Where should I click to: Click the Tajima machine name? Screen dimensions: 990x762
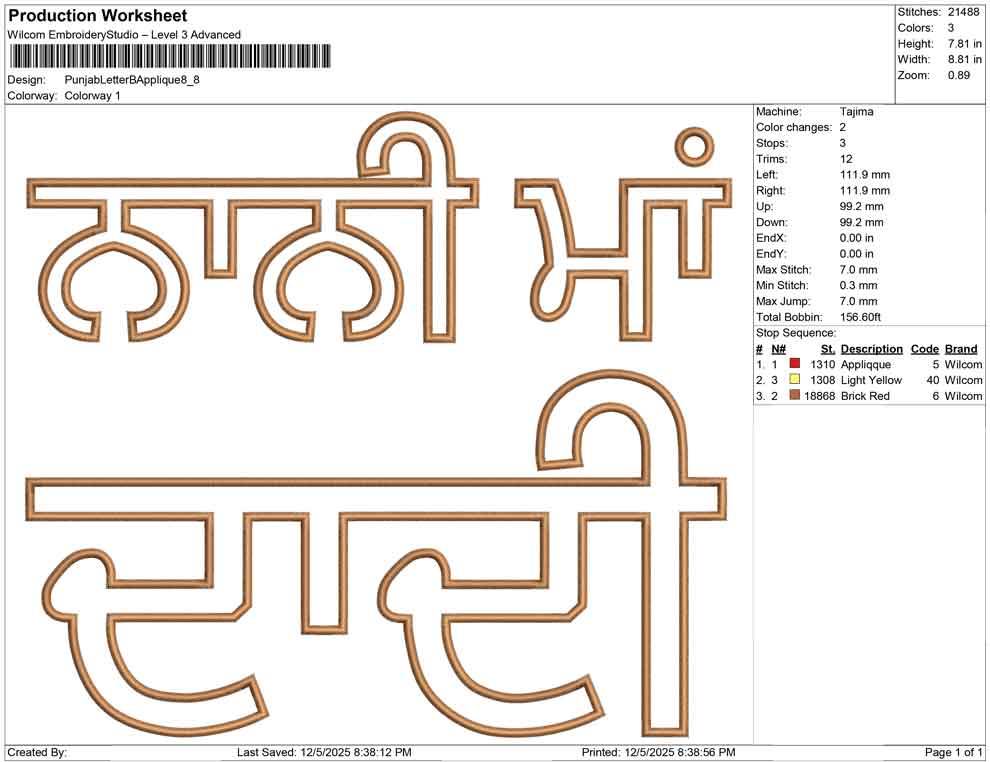pos(855,112)
